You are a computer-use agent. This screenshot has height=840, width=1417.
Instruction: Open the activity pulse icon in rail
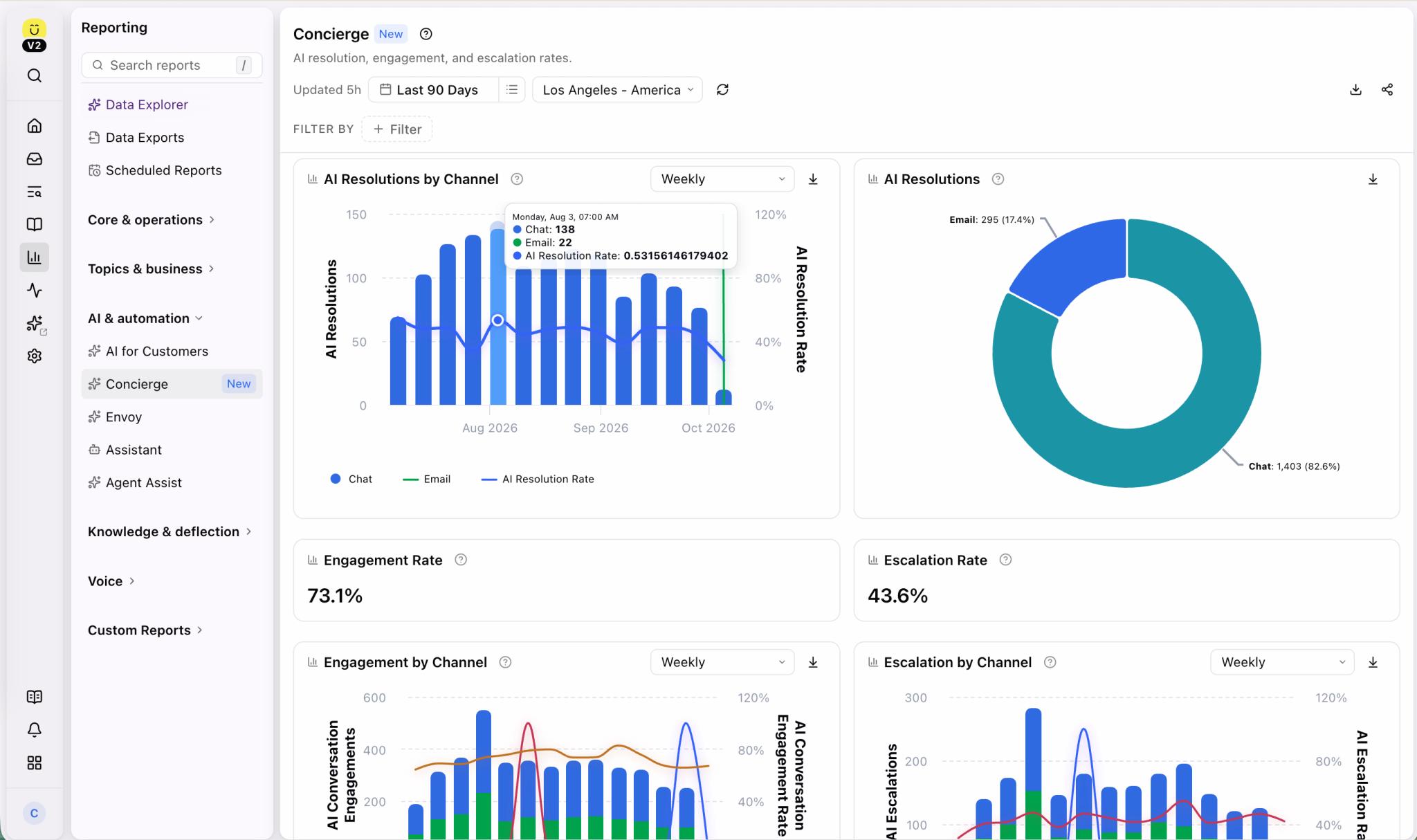pos(34,291)
